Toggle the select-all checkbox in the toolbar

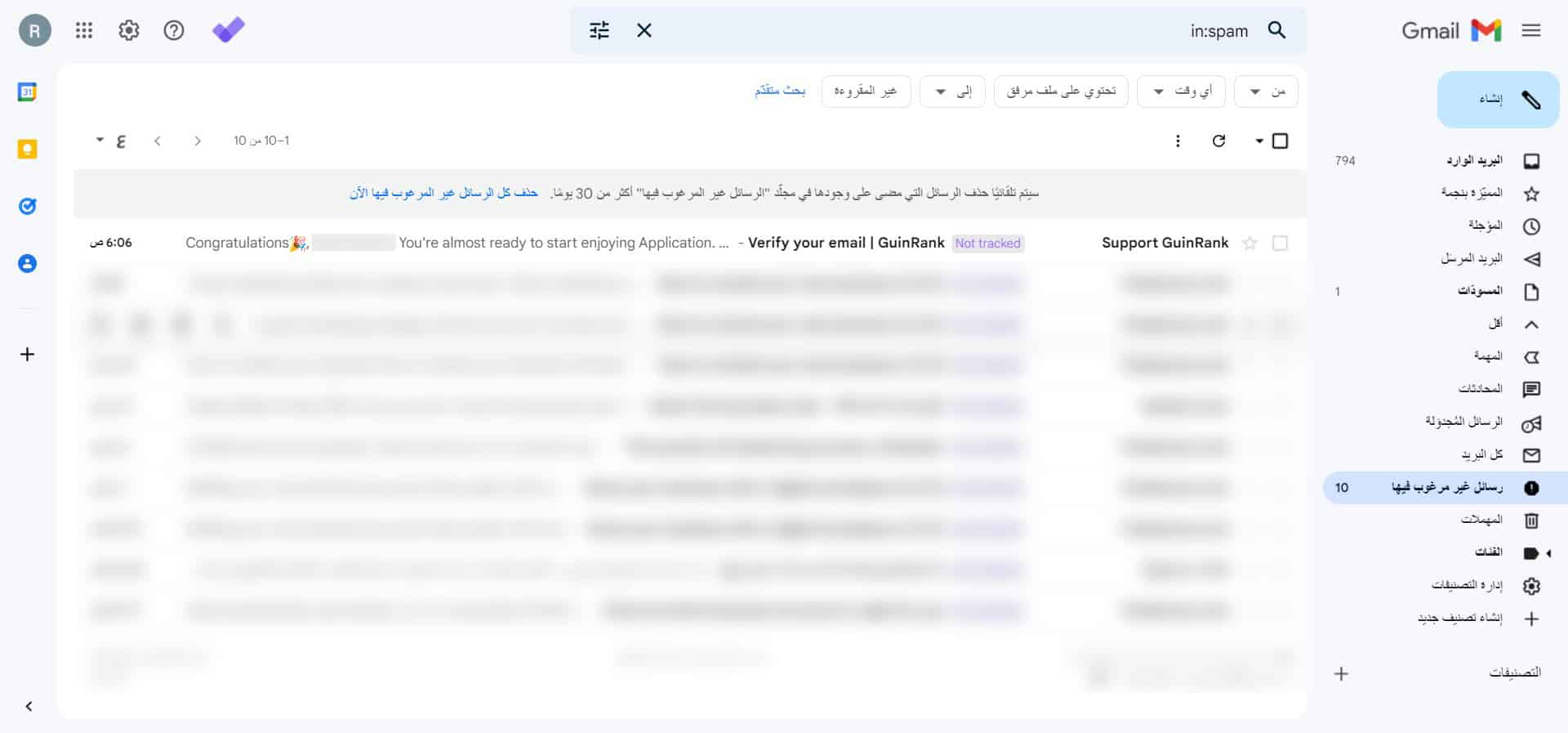tap(1280, 141)
